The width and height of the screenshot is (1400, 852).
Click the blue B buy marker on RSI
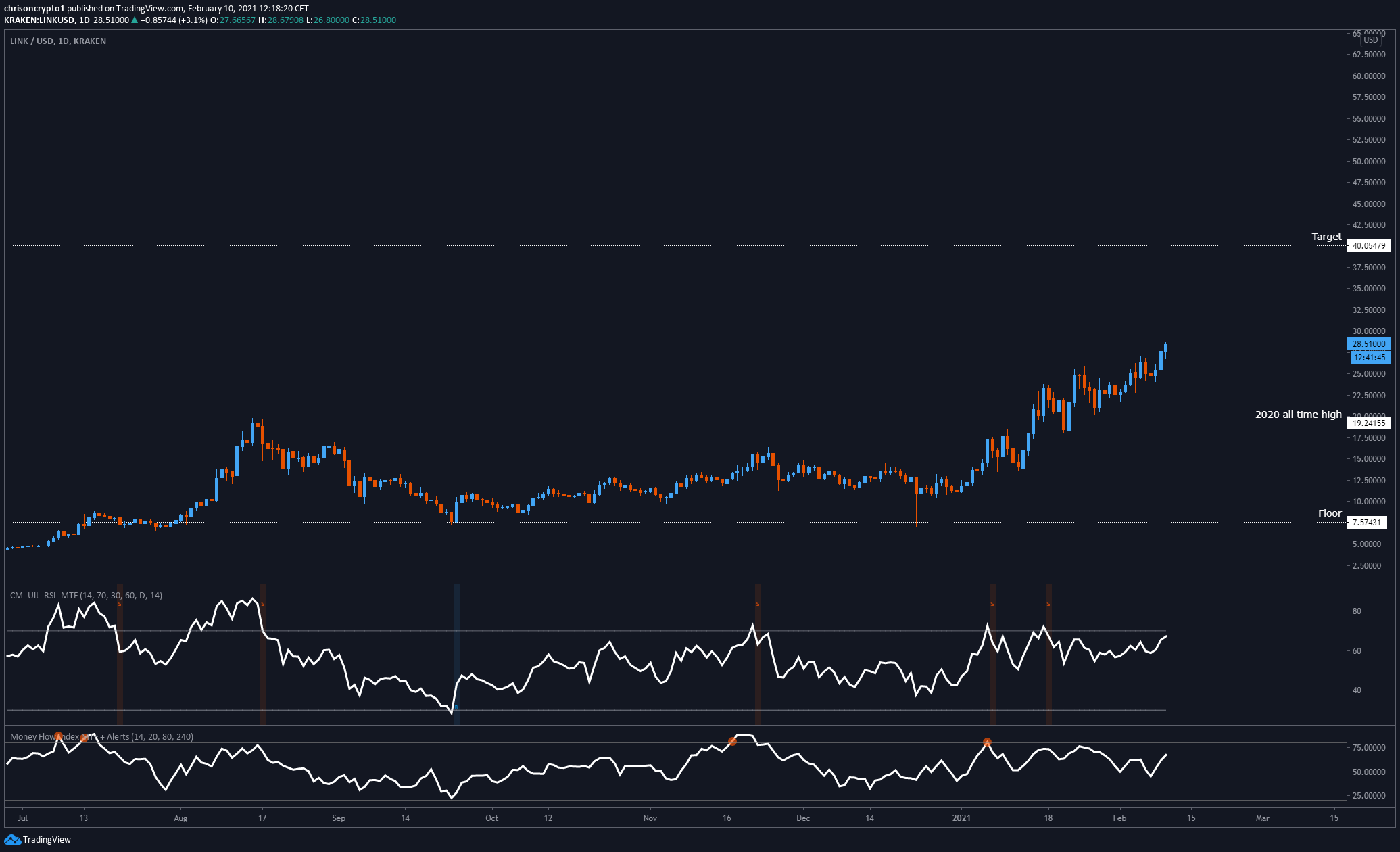pyautogui.click(x=456, y=708)
